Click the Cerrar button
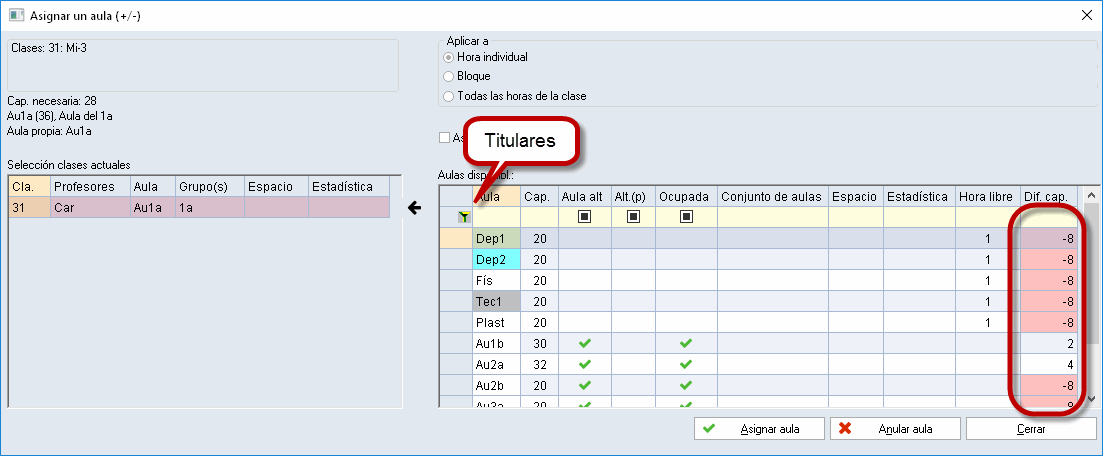This screenshot has width=1103, height=456. coord(1031,429)
